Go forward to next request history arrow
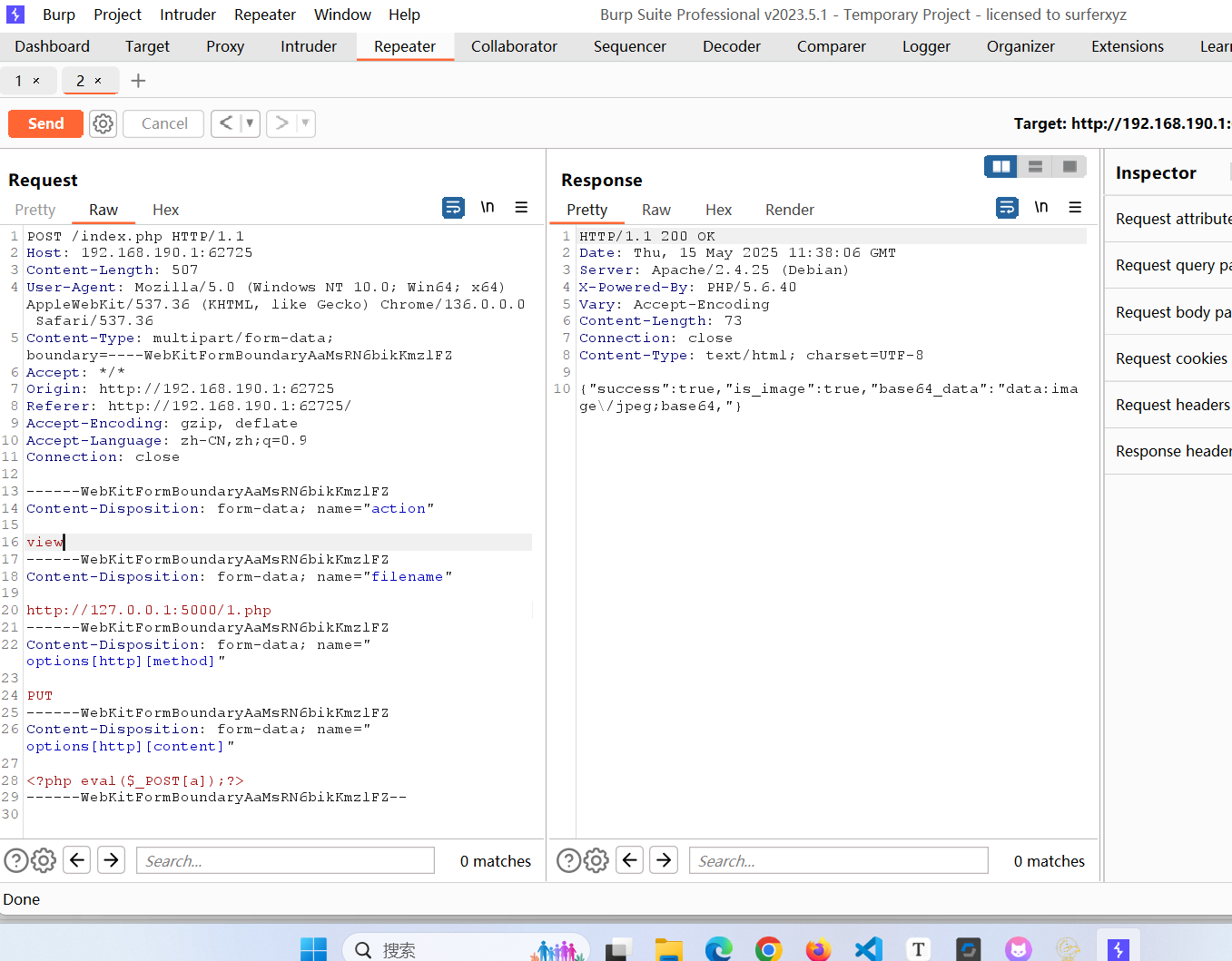The height and width of the screenshot is (961, 1232). [281, 123]
